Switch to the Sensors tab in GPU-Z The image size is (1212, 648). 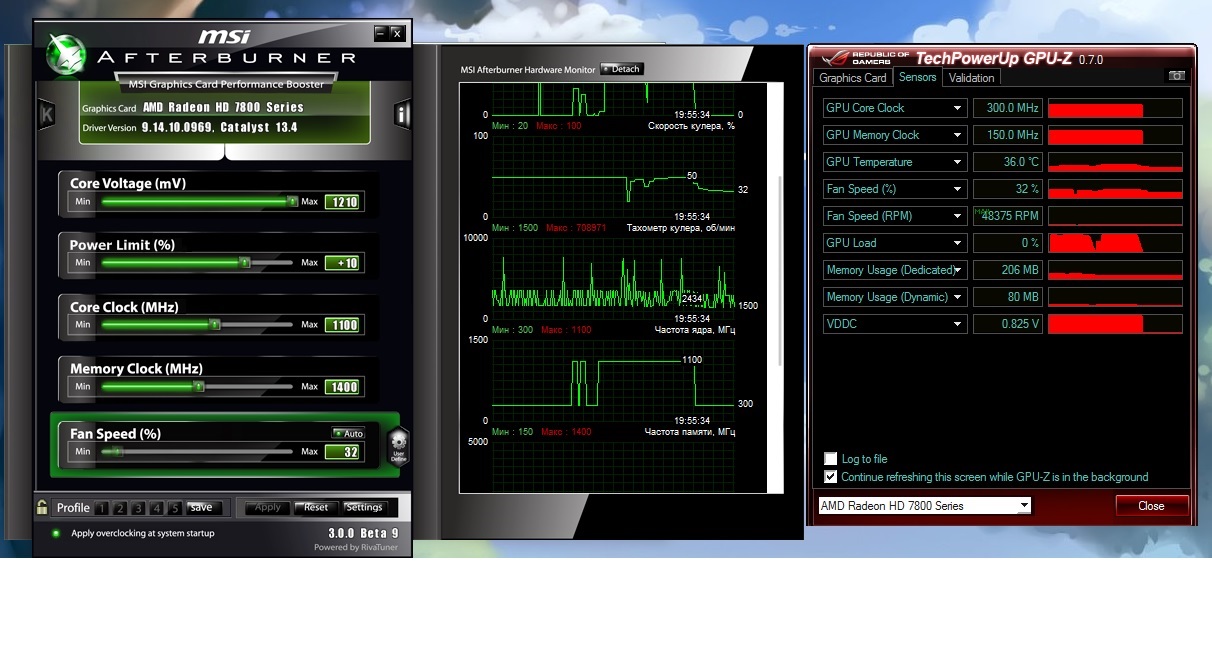coord(917,77)
